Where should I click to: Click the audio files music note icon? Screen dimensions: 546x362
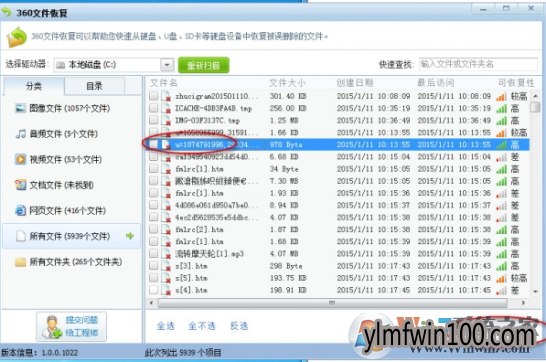point(21,134)
